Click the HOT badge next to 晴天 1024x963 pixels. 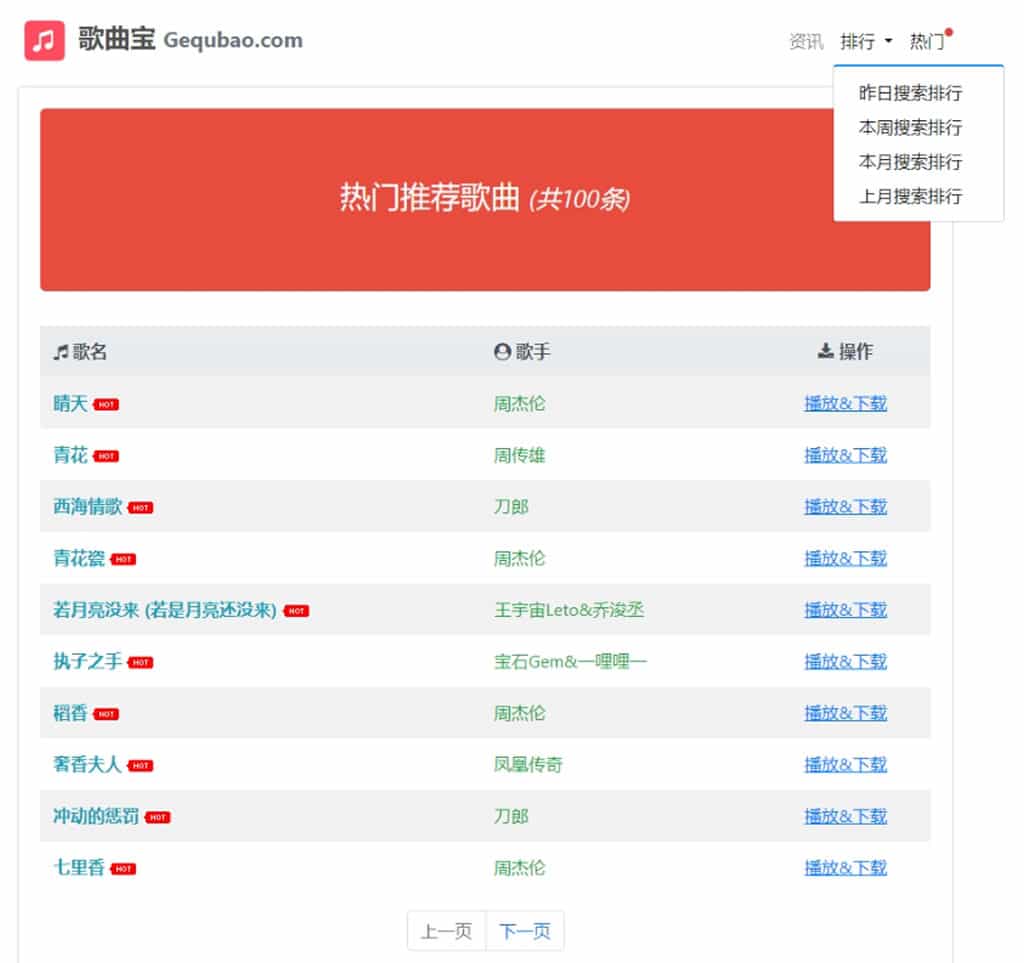point(106,405)
